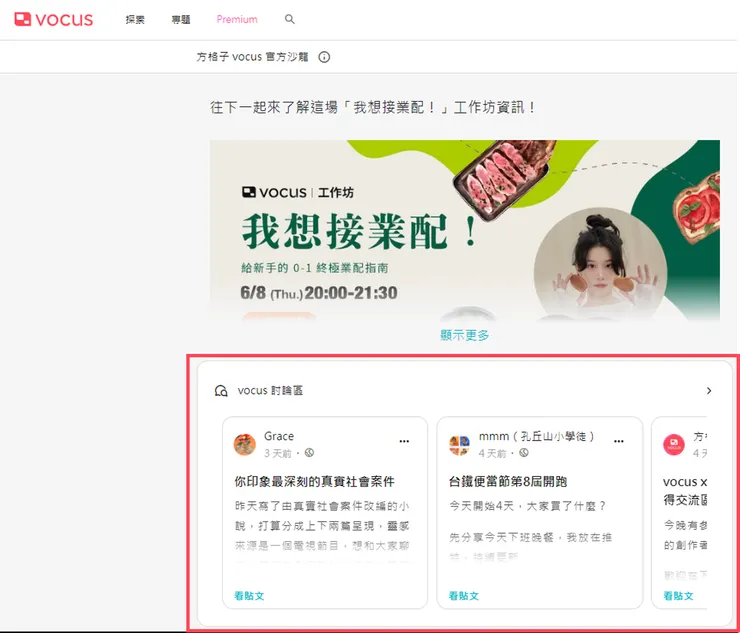Click the 4 天前 timestamp on mmm post
Screen dimensions: 740x633
point(492,454)
